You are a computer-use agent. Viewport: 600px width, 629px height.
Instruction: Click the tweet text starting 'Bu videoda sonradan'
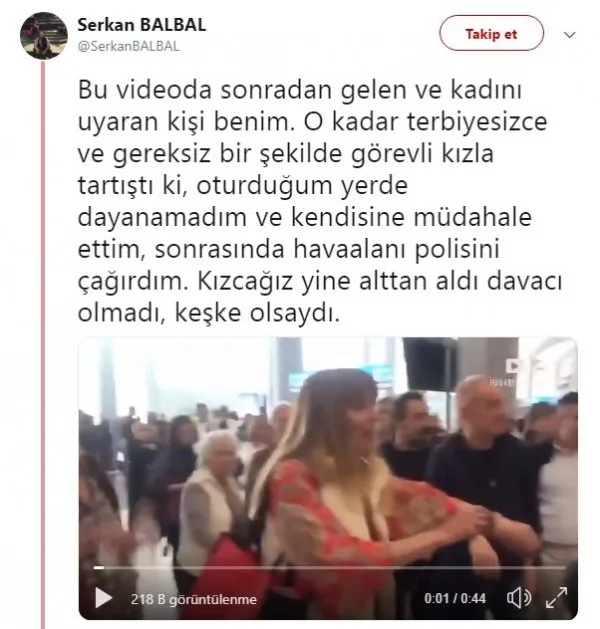(x=320, y=201)
